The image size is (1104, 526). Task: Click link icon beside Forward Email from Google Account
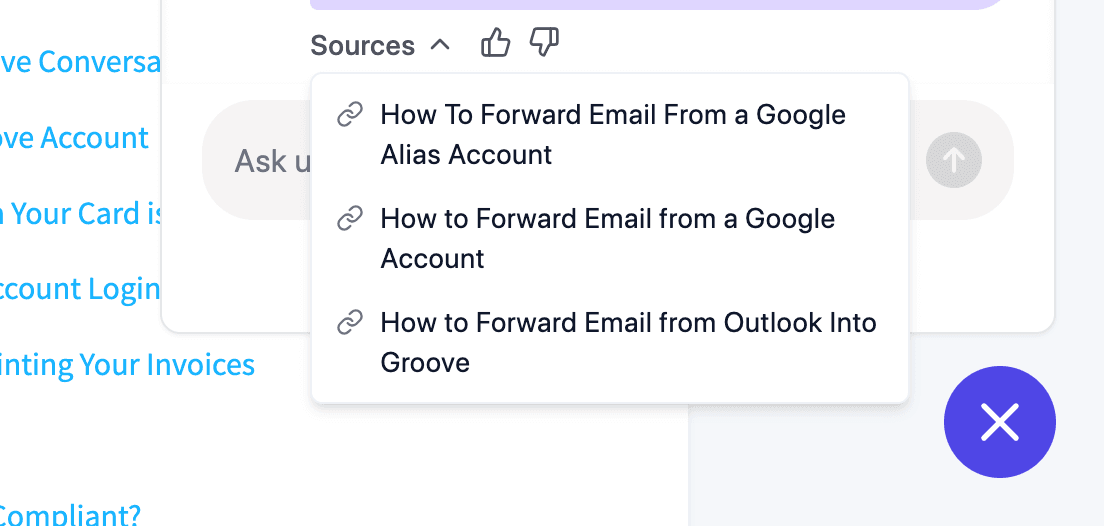pos(349,219)
